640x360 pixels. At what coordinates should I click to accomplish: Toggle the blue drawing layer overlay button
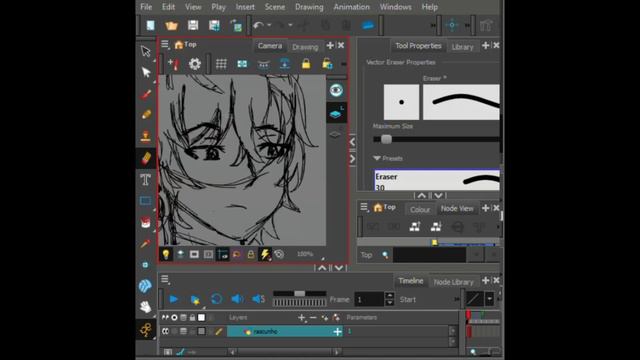click(336, 113)
